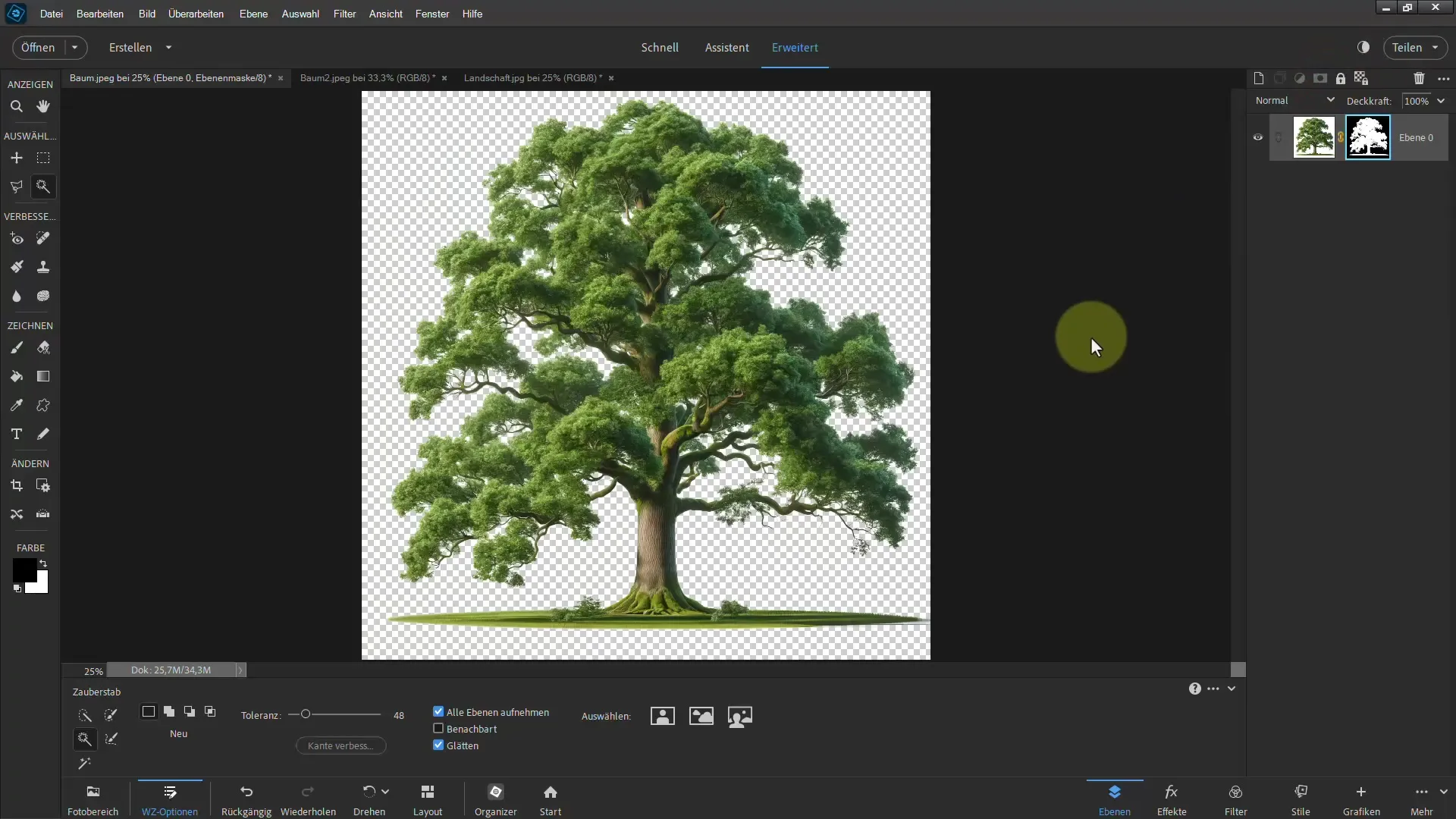
Task: Open the Ebene menu
Action: click(253, 13)
